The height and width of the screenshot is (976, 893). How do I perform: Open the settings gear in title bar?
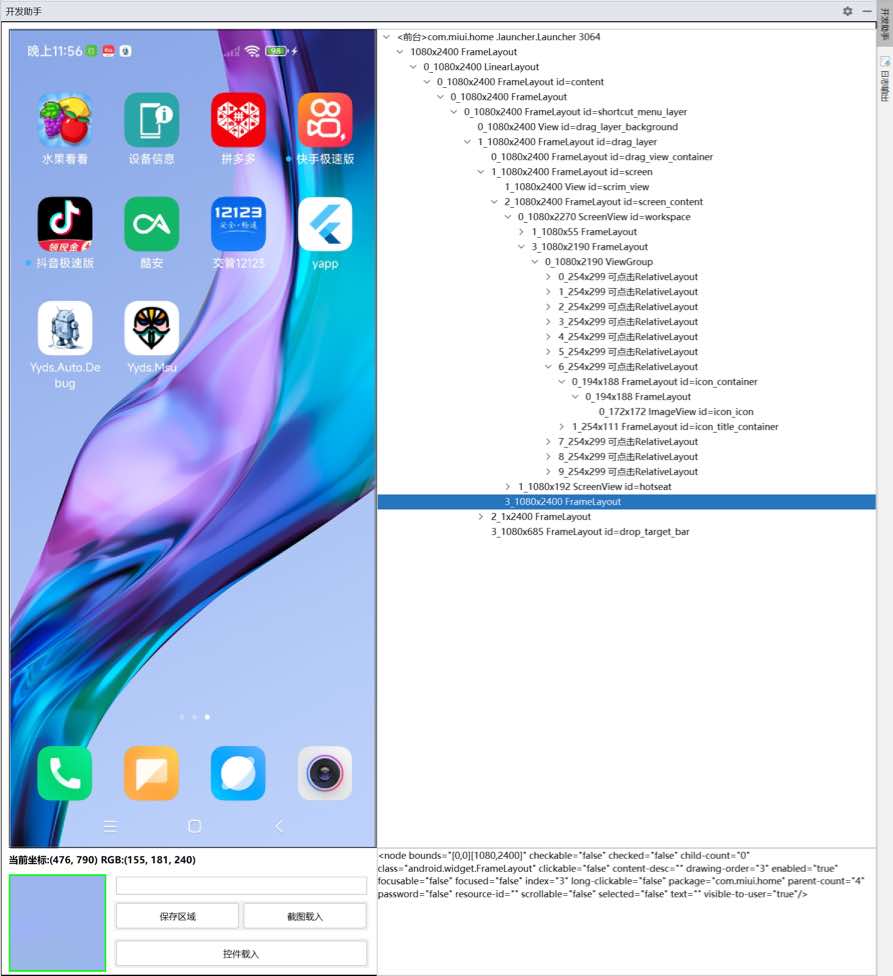(x=848, y=11)
